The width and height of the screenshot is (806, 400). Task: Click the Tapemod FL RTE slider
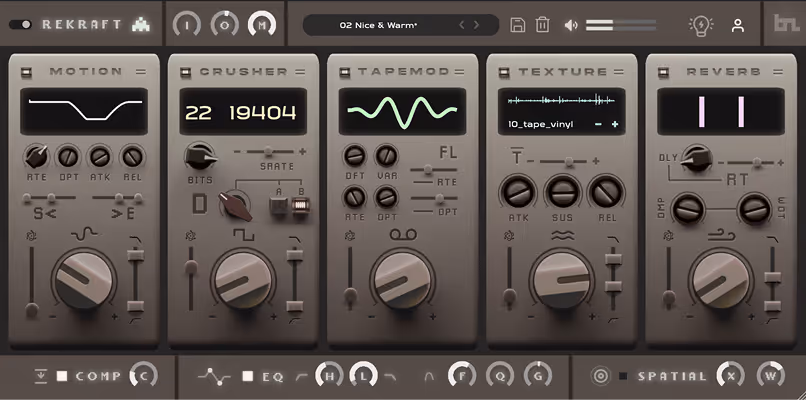tap(433, 170)
